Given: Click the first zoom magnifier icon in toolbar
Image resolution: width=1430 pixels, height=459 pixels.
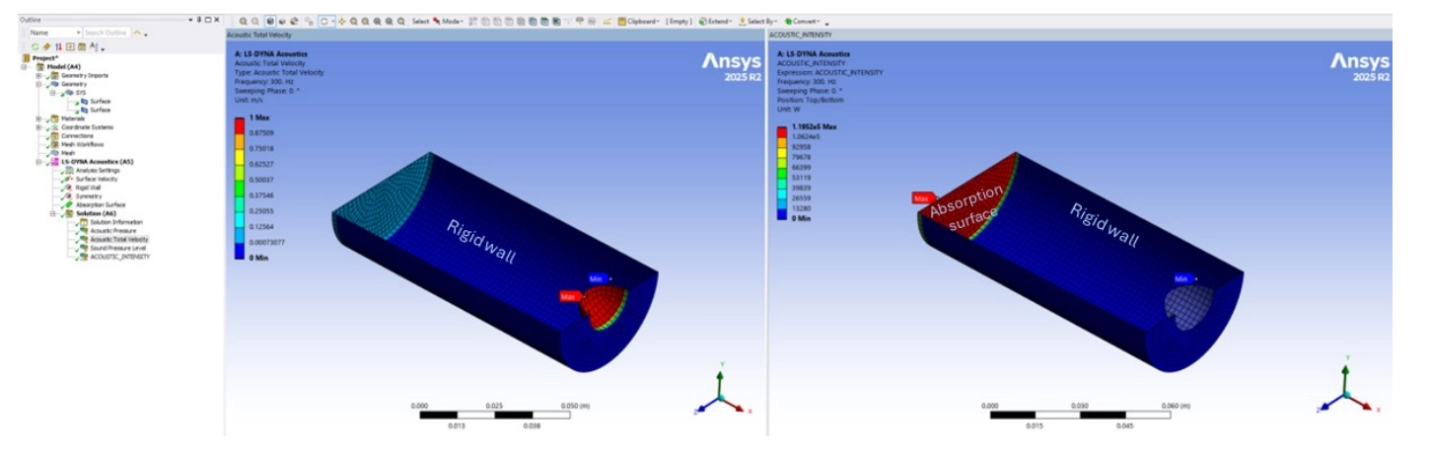Looking at the screenshot, I should 243,21.
